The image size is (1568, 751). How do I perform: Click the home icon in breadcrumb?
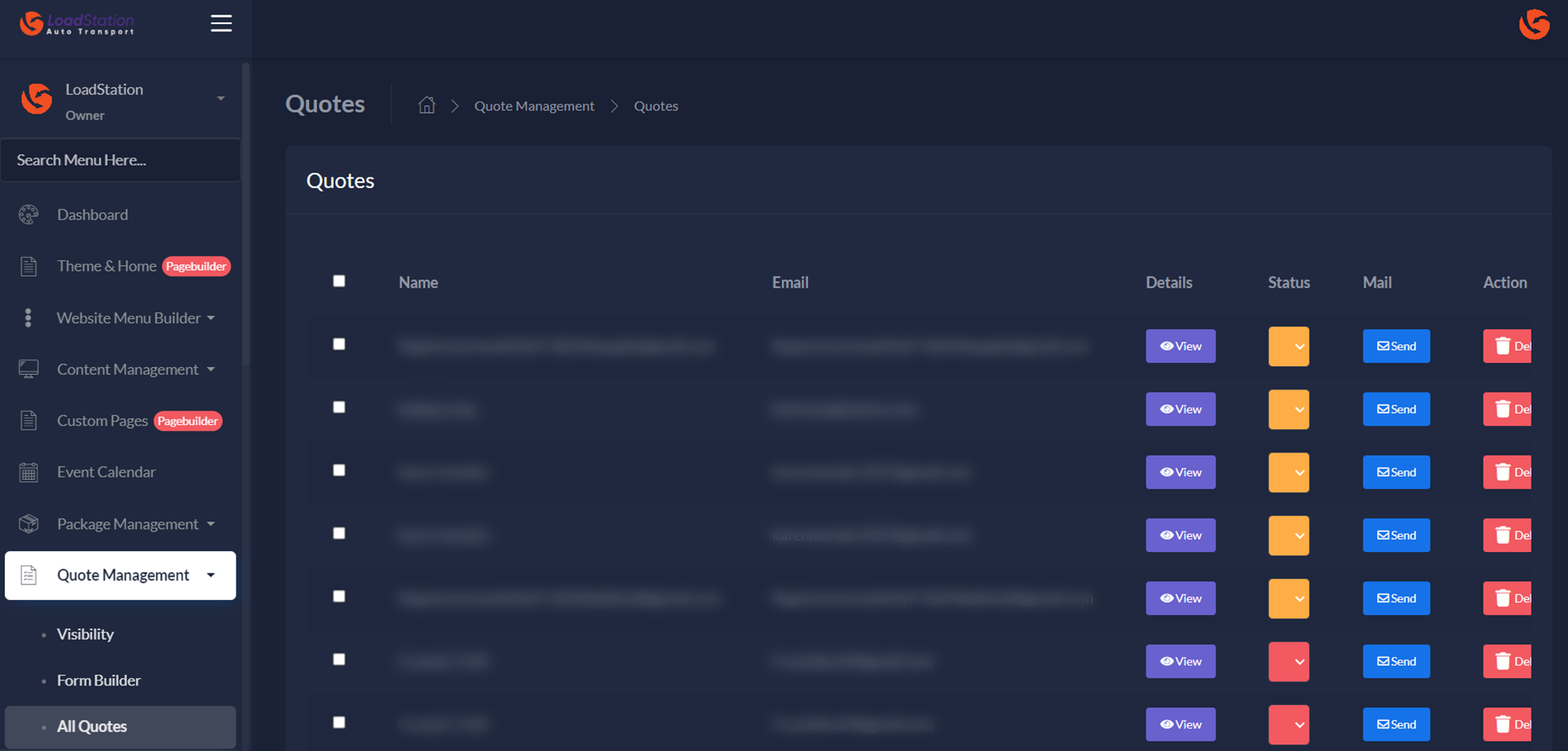426,105
